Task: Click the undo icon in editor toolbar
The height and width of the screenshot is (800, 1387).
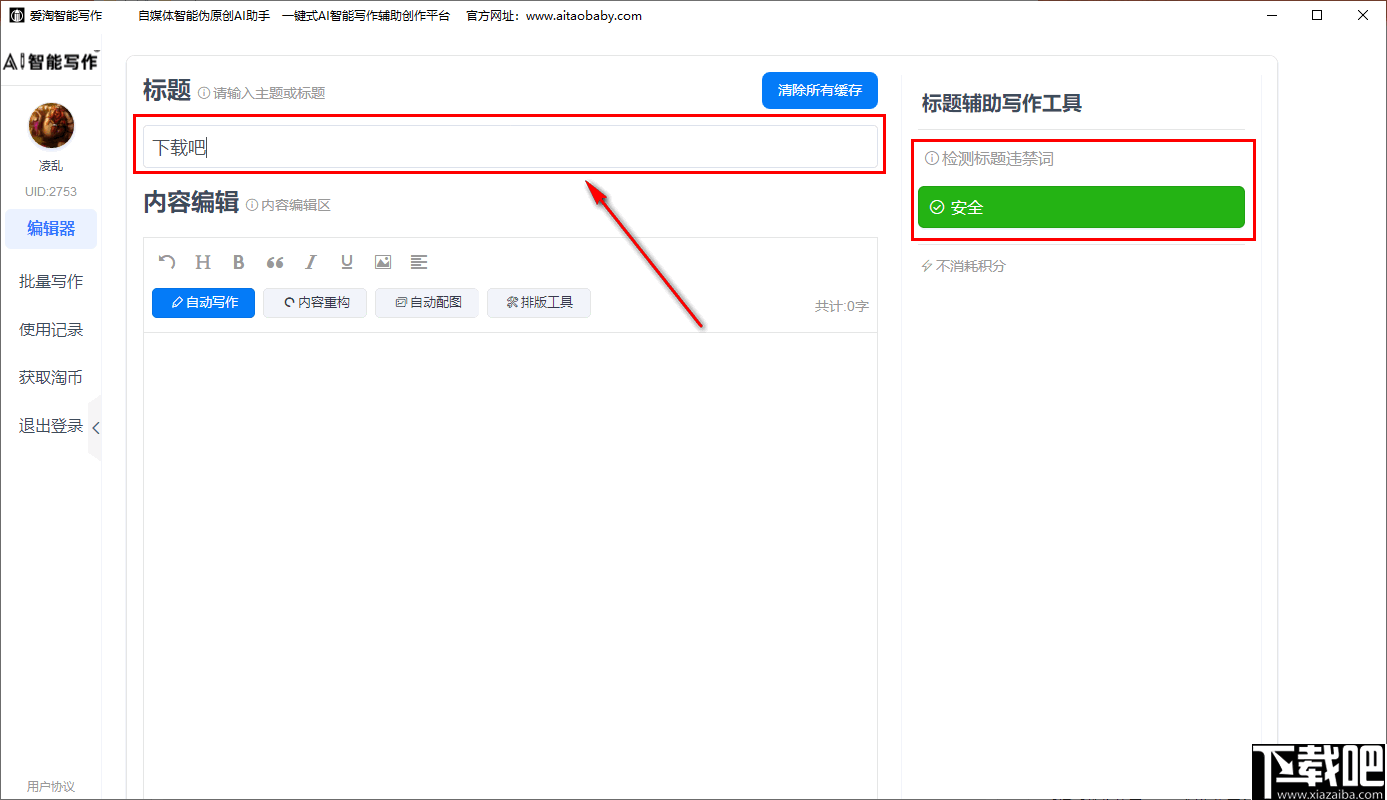Action: [167, 262]
